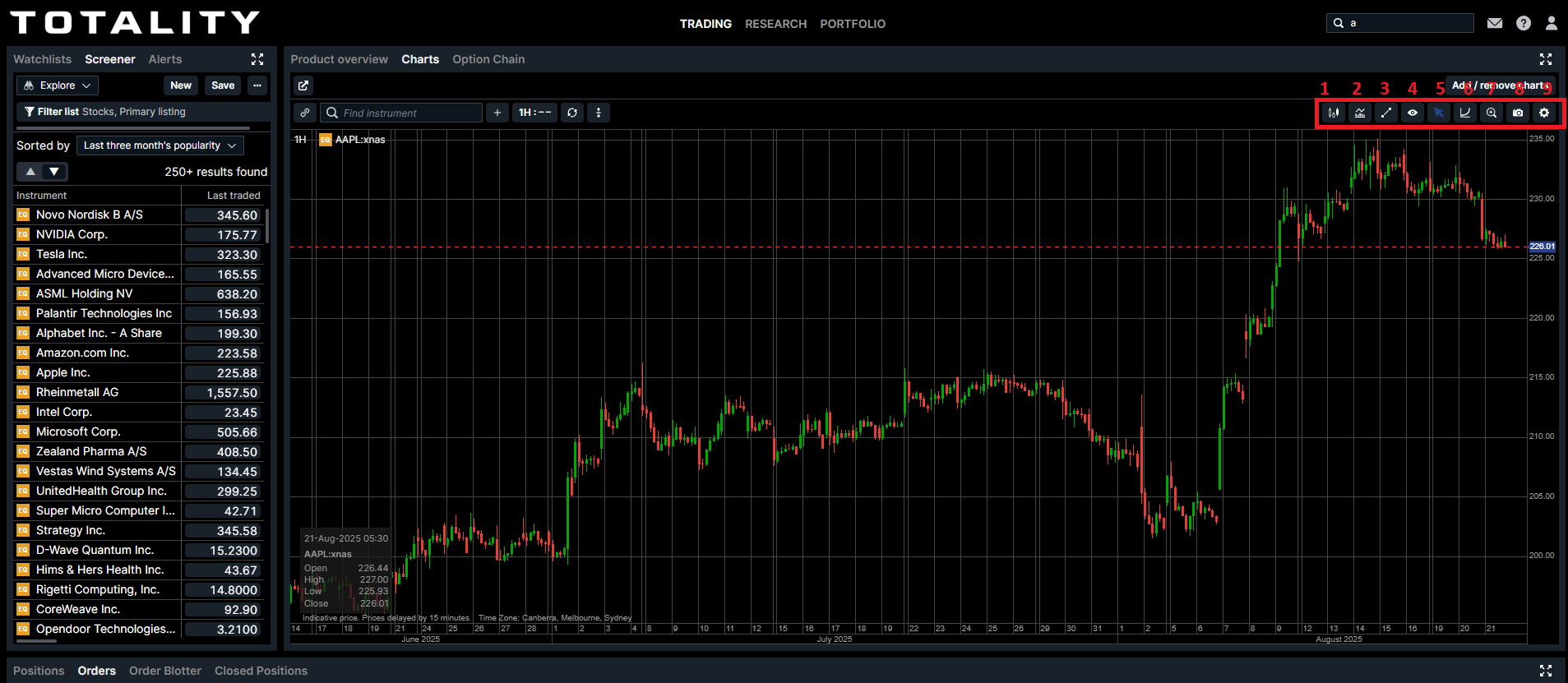Open chart settings gear
The width and height of the screenshot is (1568, 683).
[1544, 113]
